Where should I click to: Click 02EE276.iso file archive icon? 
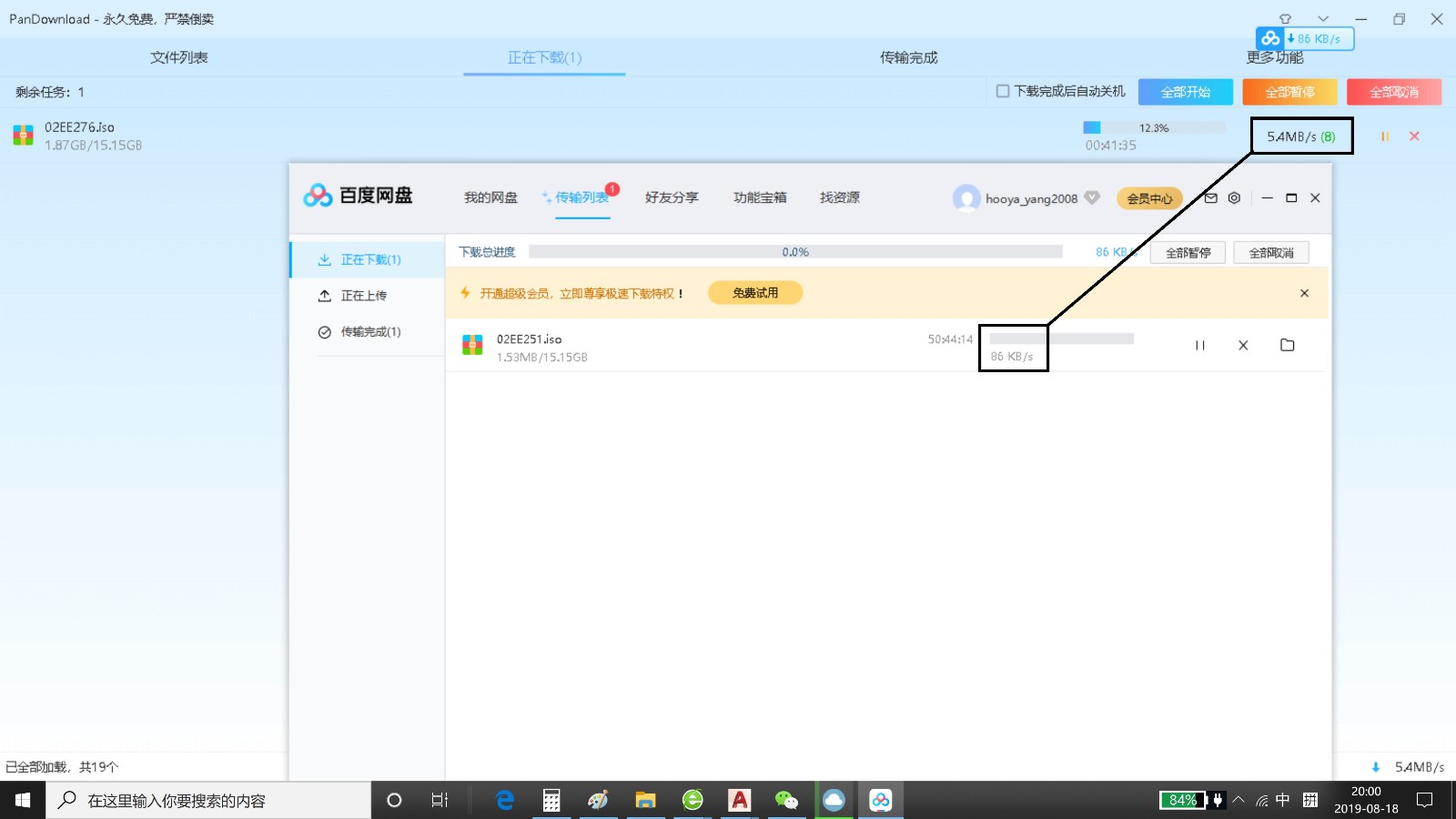coord(24,136)
